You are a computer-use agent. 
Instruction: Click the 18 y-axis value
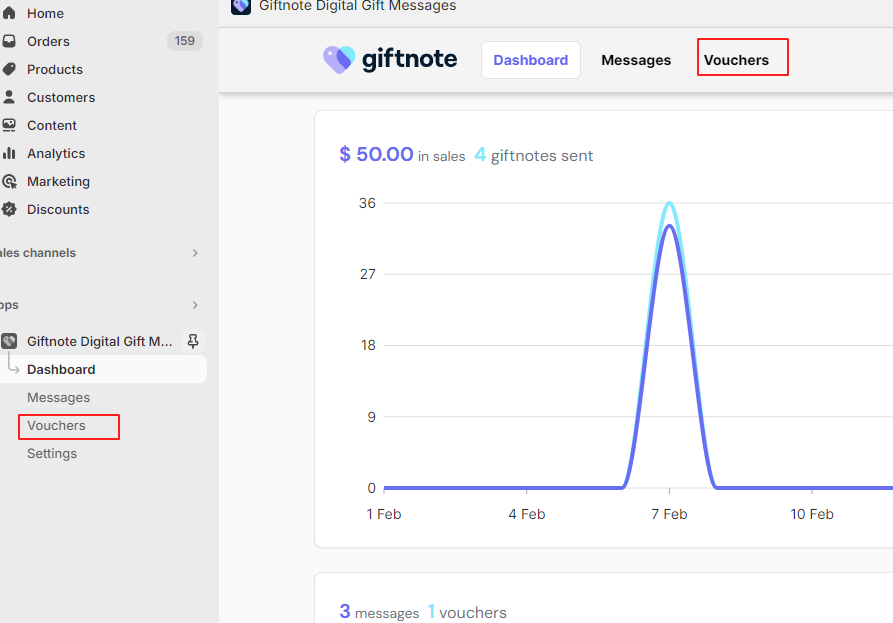click(368, 345)
